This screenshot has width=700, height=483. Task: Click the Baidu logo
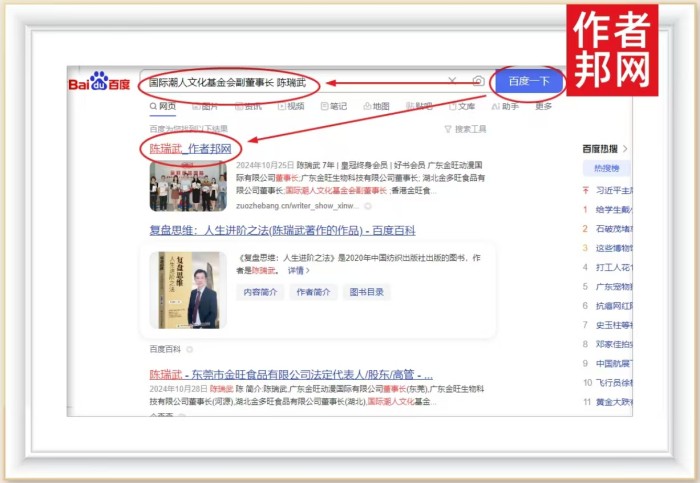(x=100, y=83)
